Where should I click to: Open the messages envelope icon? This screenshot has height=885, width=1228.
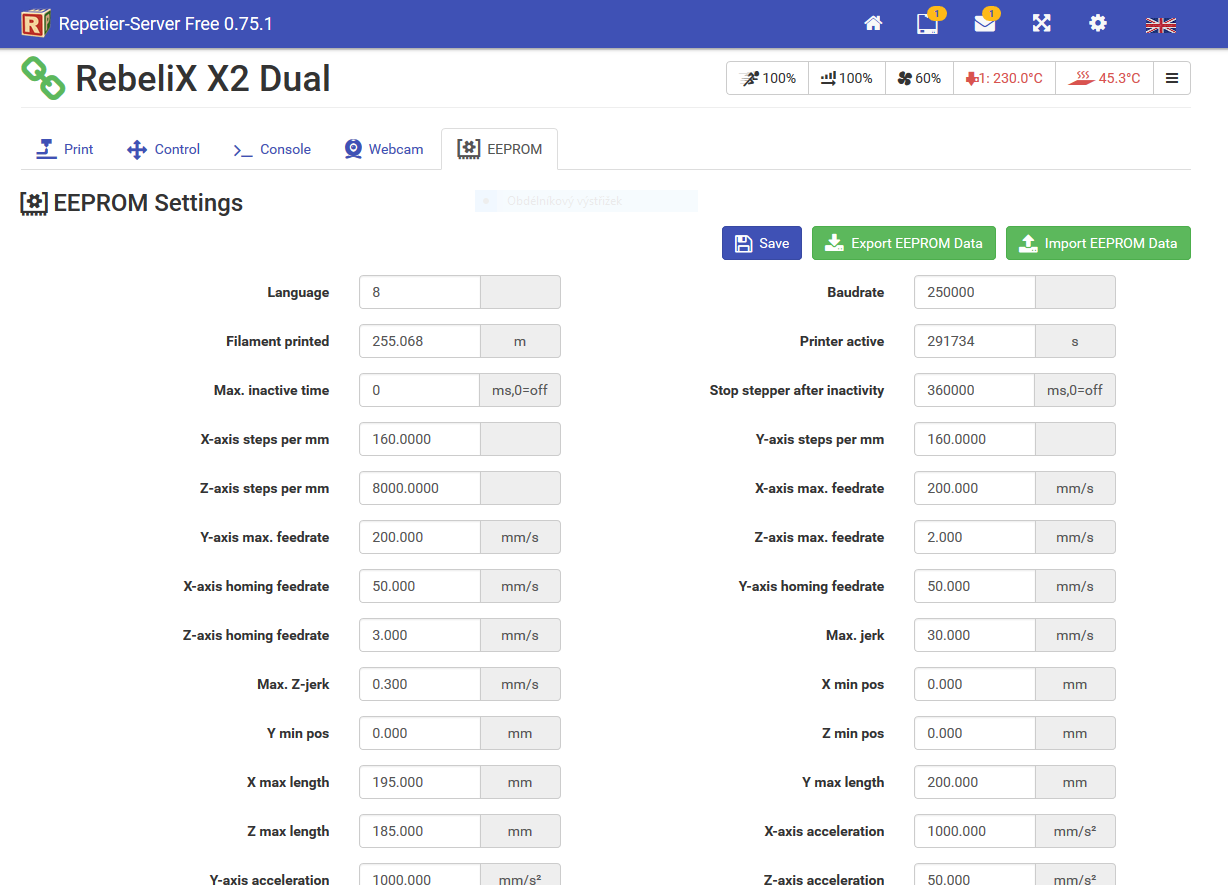(x=985, y=24)
